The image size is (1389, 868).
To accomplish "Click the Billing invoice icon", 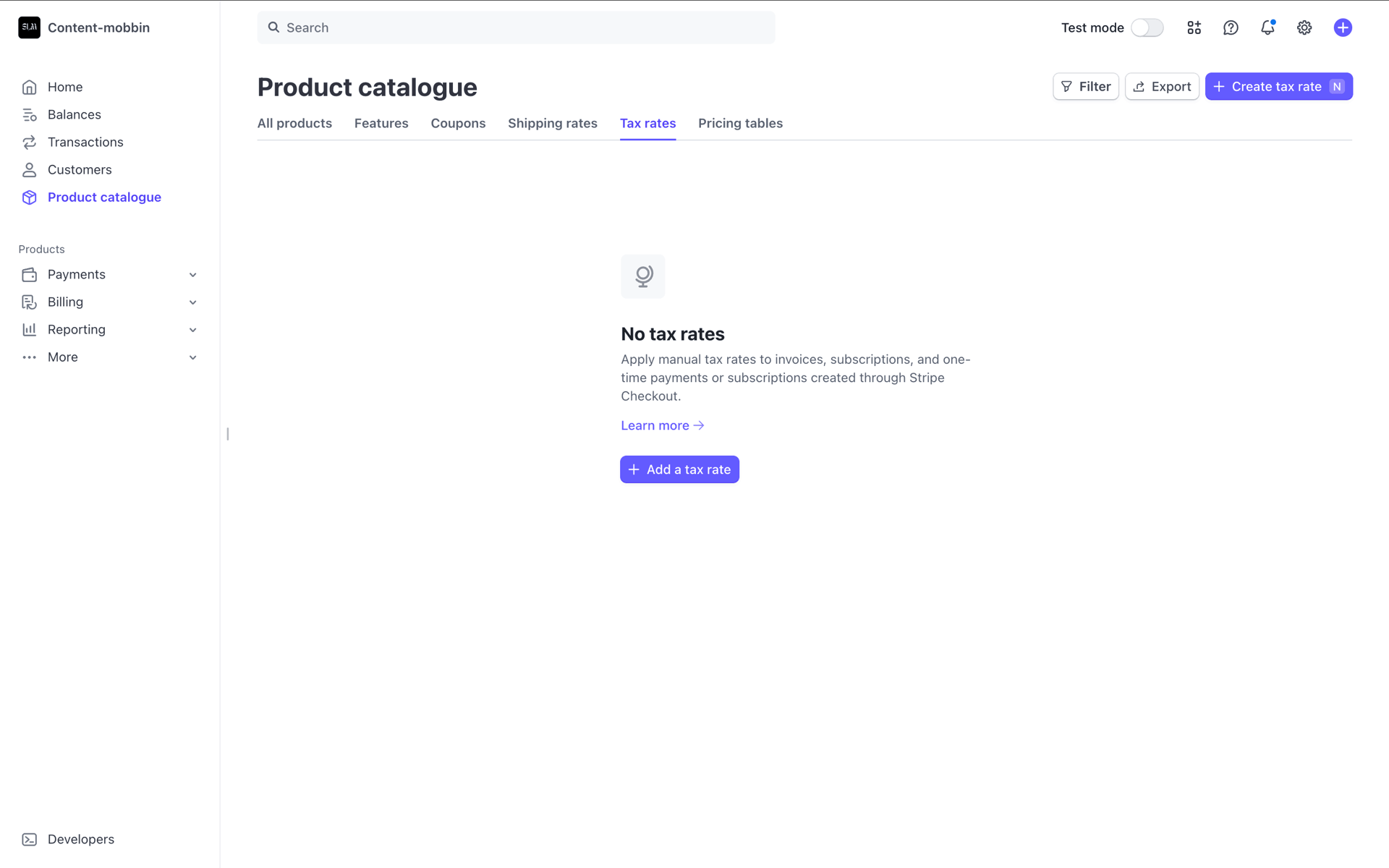I will tap(29, 302).
